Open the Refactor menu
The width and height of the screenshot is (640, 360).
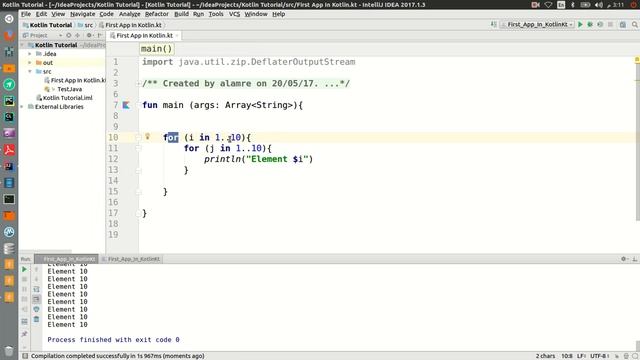click(x=157, y=14)
